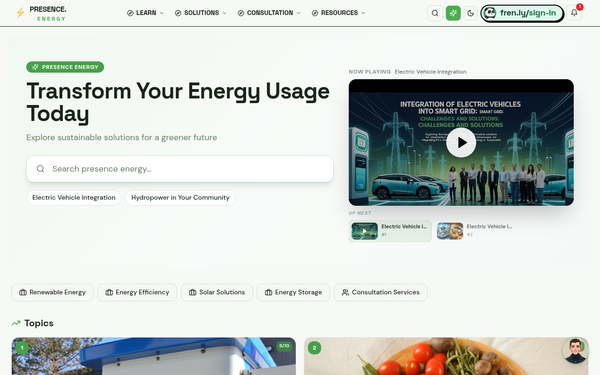Screen dimensions: 600x375
Task: Click the panda avatar in the sign-in button
Action: click(489, 13)
